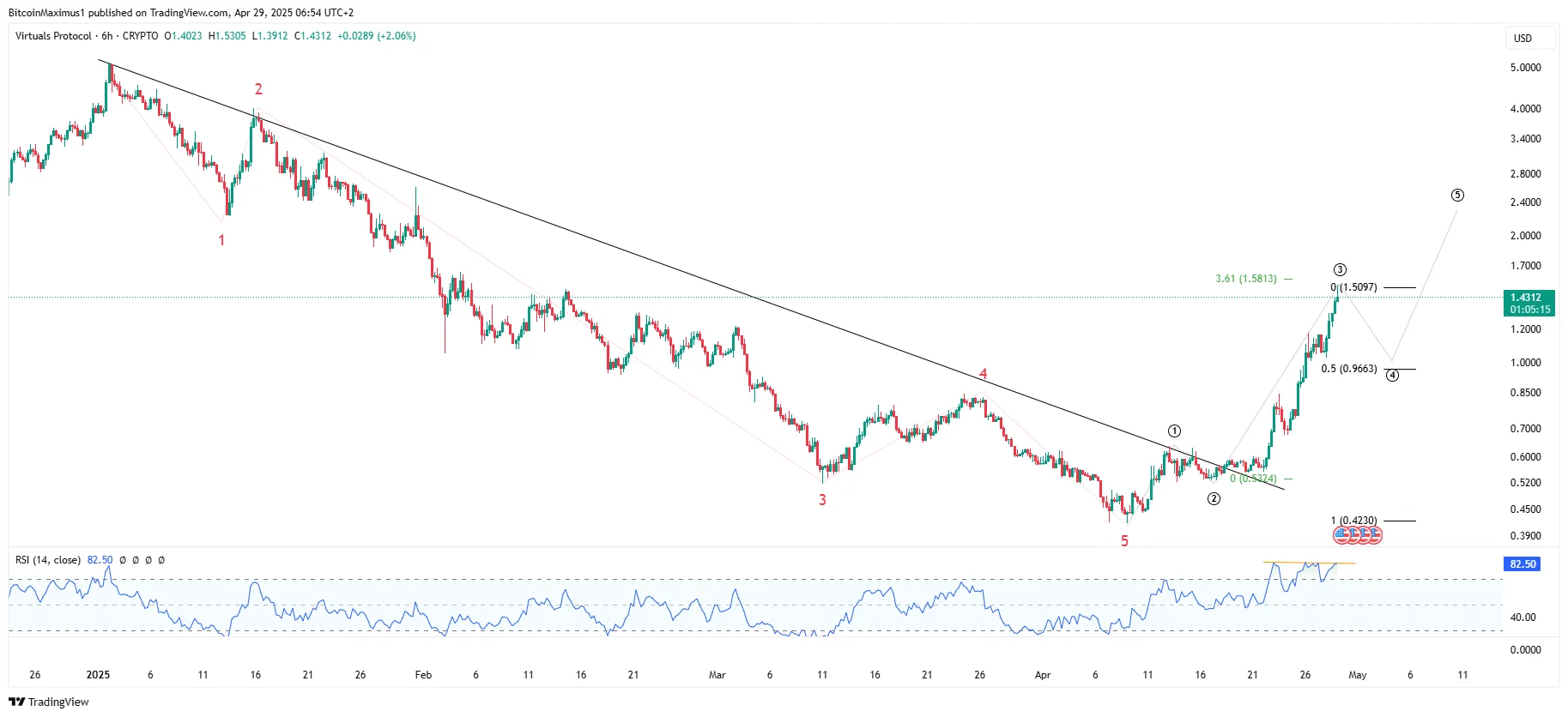Viewport: 1568px width, 717px height.
Task: Select the red wave label 1
Action: (x=221, y=240)
